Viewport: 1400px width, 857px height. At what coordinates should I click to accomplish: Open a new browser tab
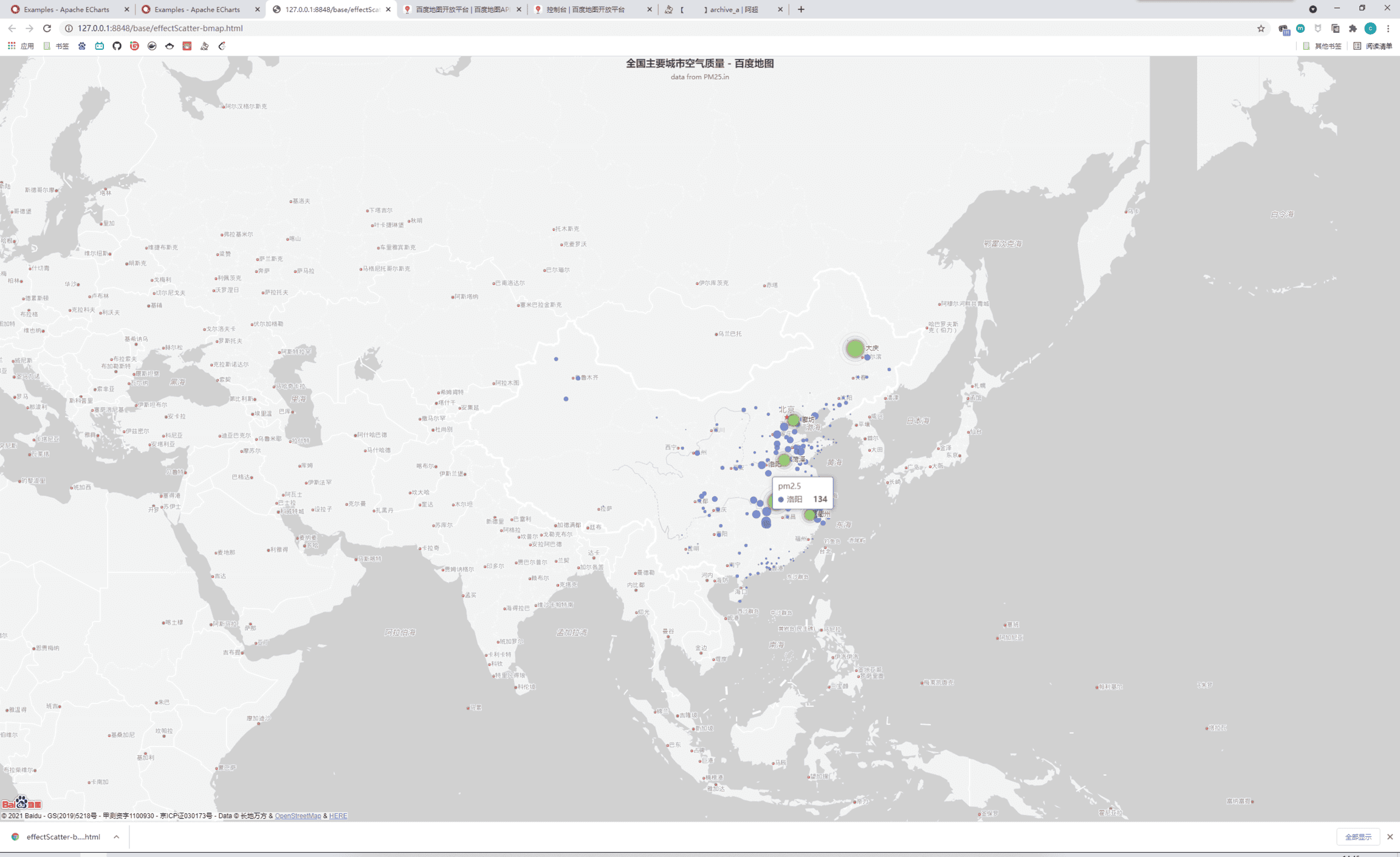(x=801, y=10)
